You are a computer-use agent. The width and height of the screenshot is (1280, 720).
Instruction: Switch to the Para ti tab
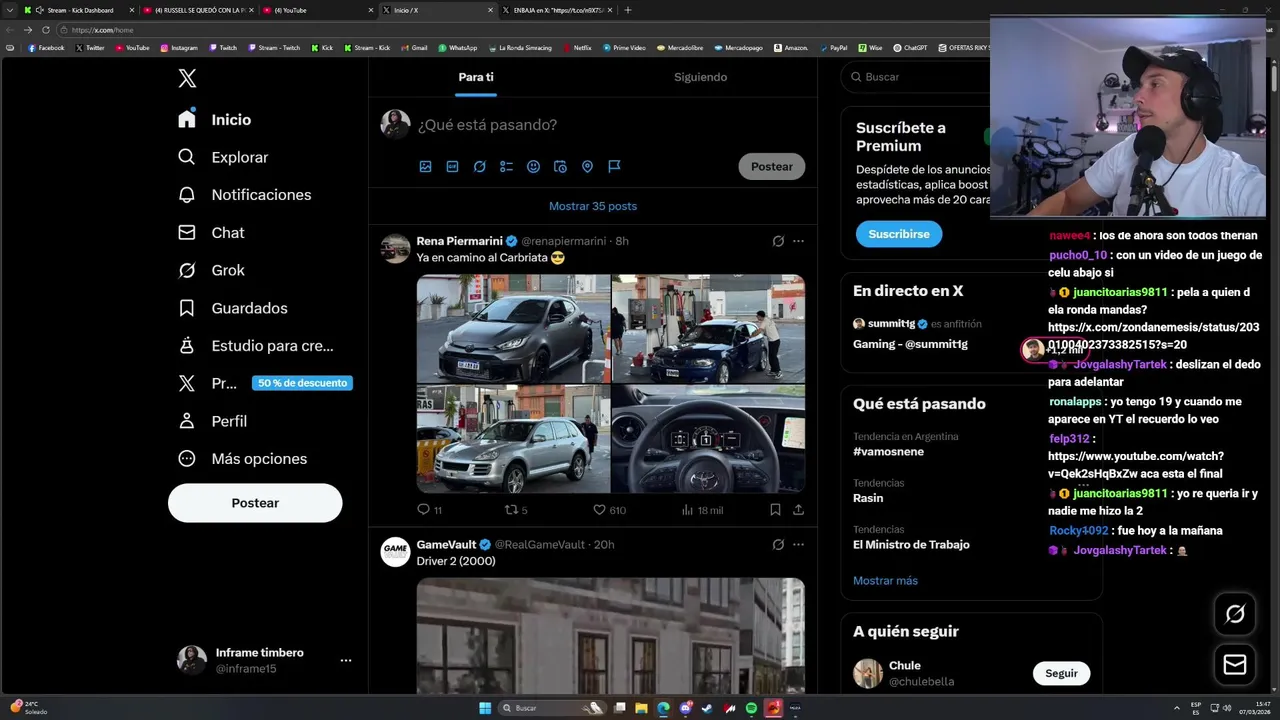[x=476, y=77]
